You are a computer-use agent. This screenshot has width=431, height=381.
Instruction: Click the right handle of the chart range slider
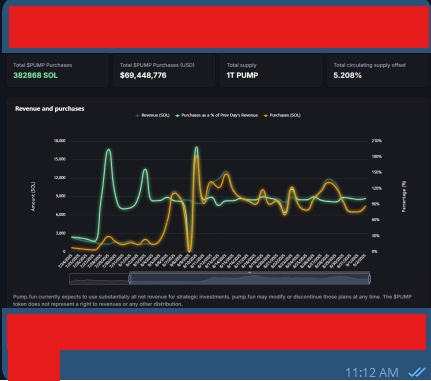click(x=369, y=279)
